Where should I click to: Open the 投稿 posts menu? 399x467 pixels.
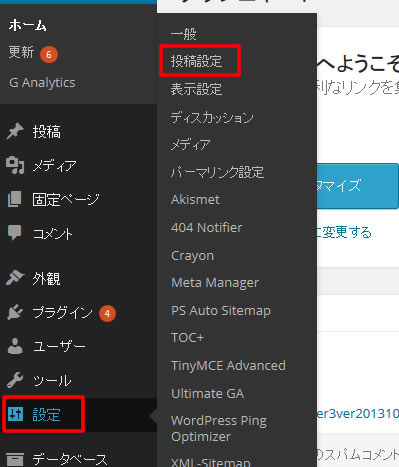47,132
